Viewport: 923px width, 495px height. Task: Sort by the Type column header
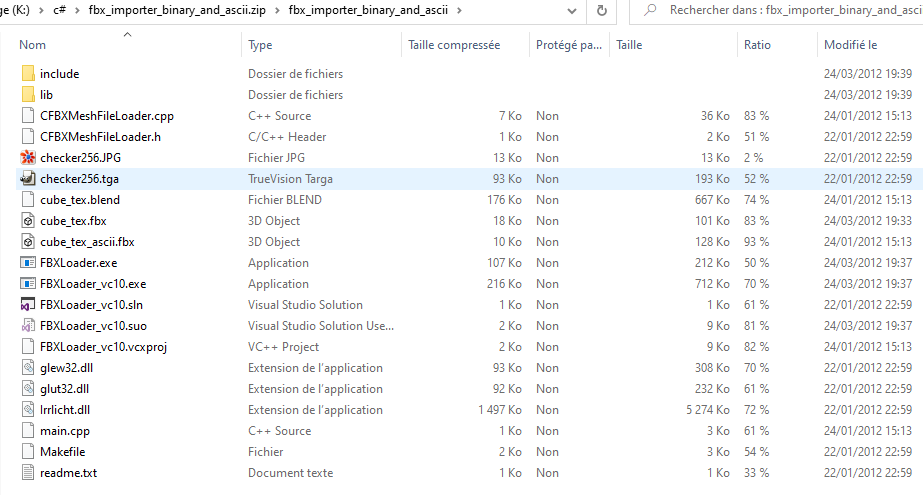[260, 45]
